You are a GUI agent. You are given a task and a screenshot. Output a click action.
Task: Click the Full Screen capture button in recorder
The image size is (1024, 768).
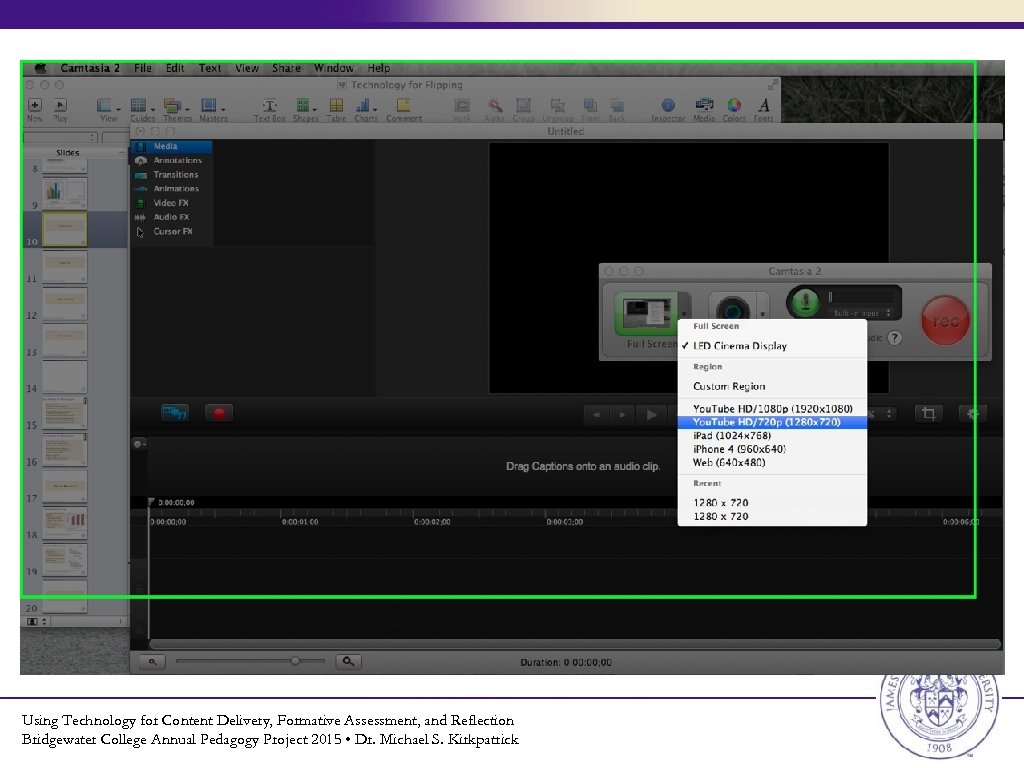point(647,313)
